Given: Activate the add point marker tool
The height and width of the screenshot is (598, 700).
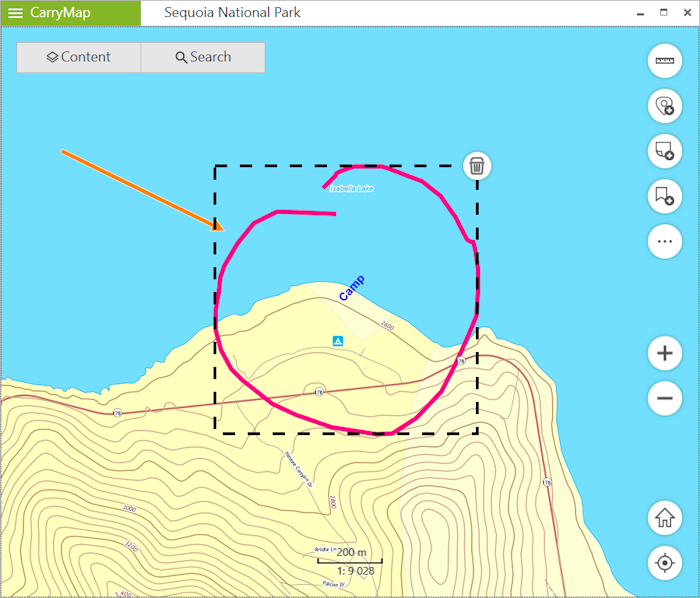Looking at the screenshot, I should 665,105.
